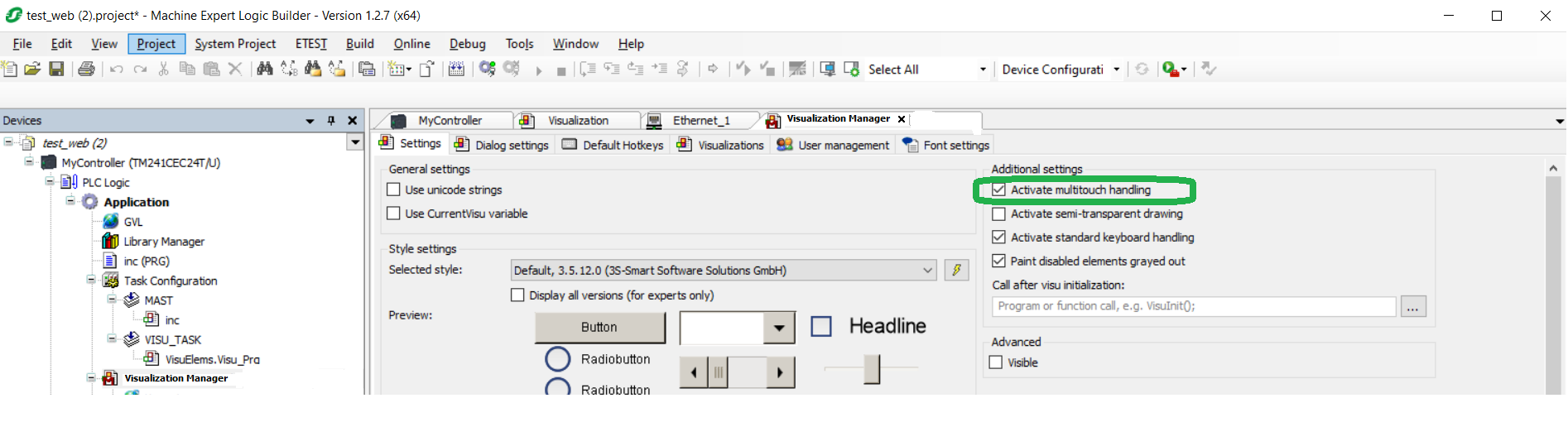The height and width of the screenshot is (427, 1568).
Task: Switch to the Dialog settings tab
Action: [501, 145]
